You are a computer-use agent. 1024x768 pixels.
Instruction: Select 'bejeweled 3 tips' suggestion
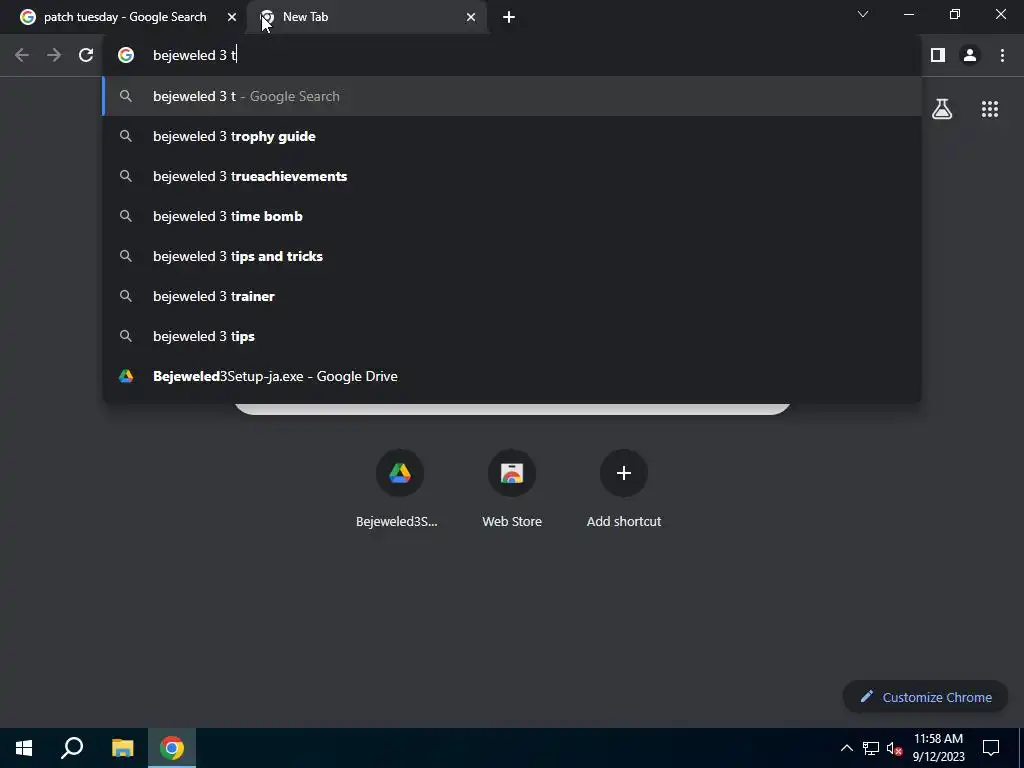click(x=512, y=336)
